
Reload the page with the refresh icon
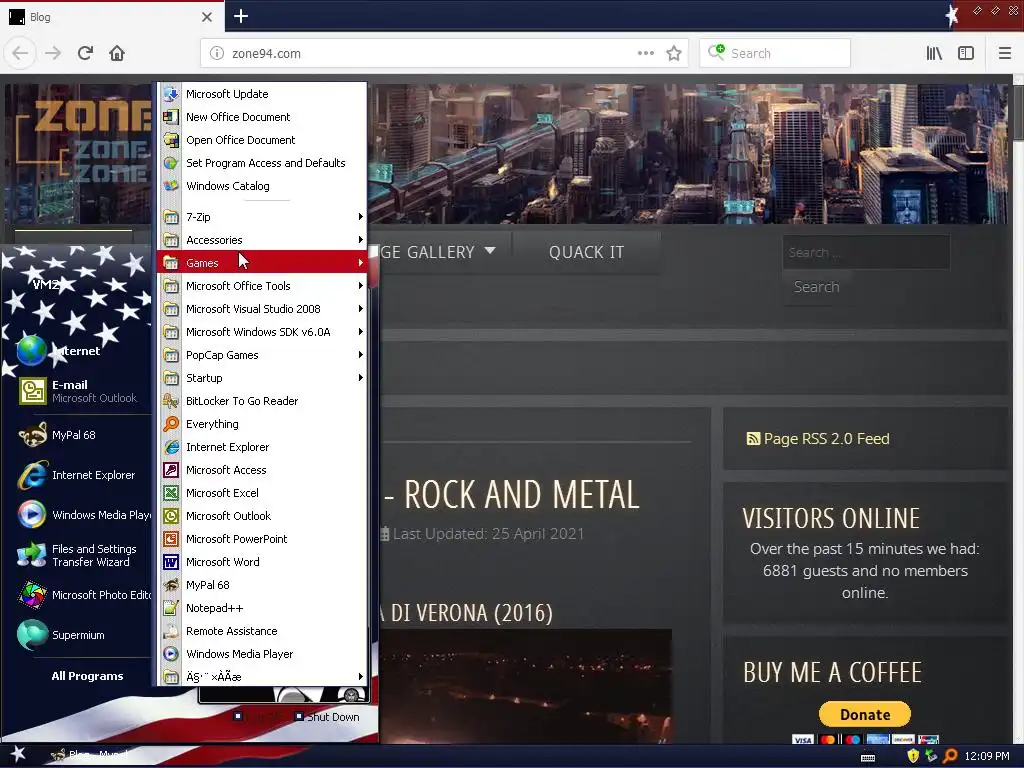point(85,53)
